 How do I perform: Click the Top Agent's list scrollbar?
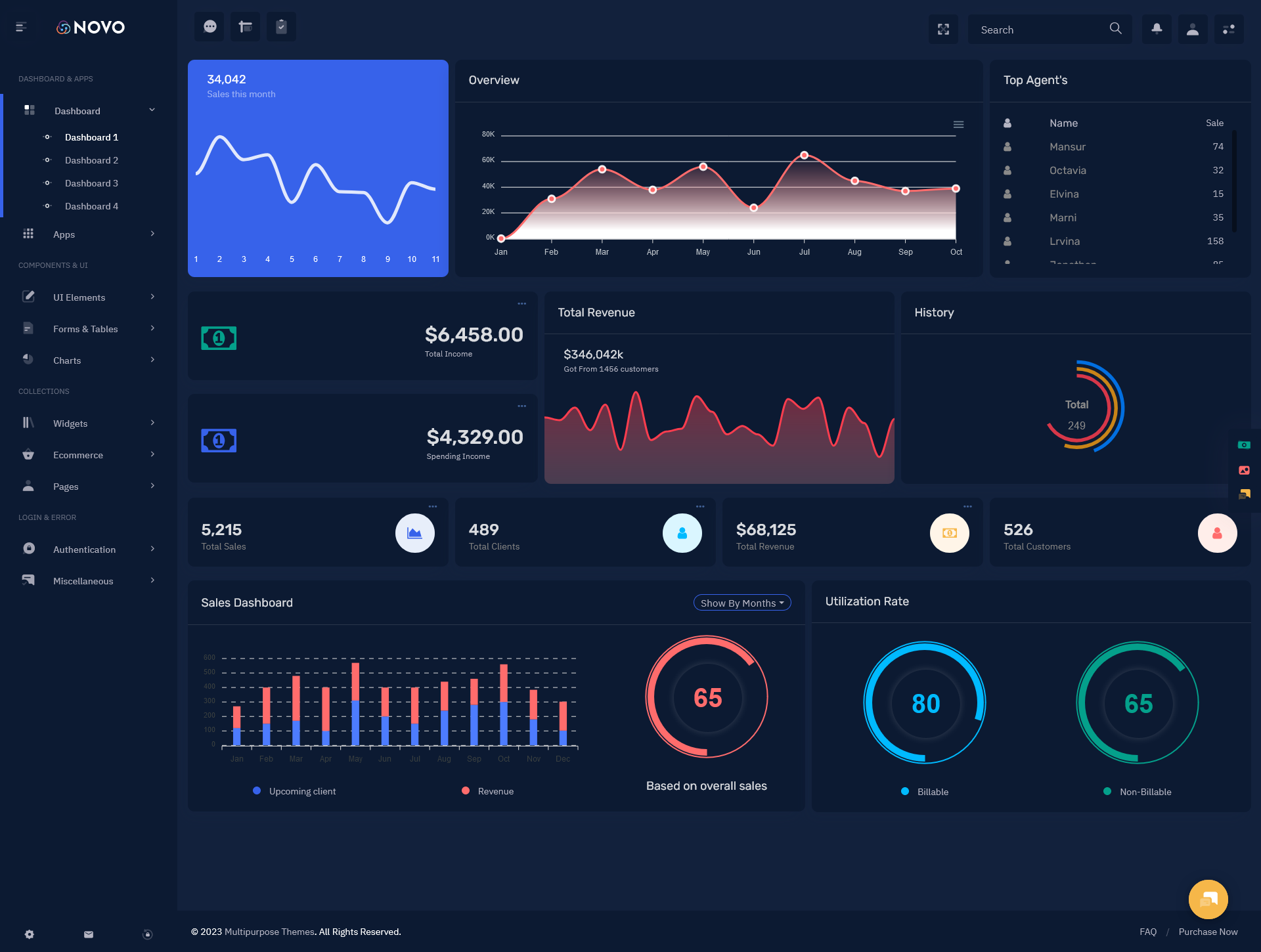coord(1234,181)
